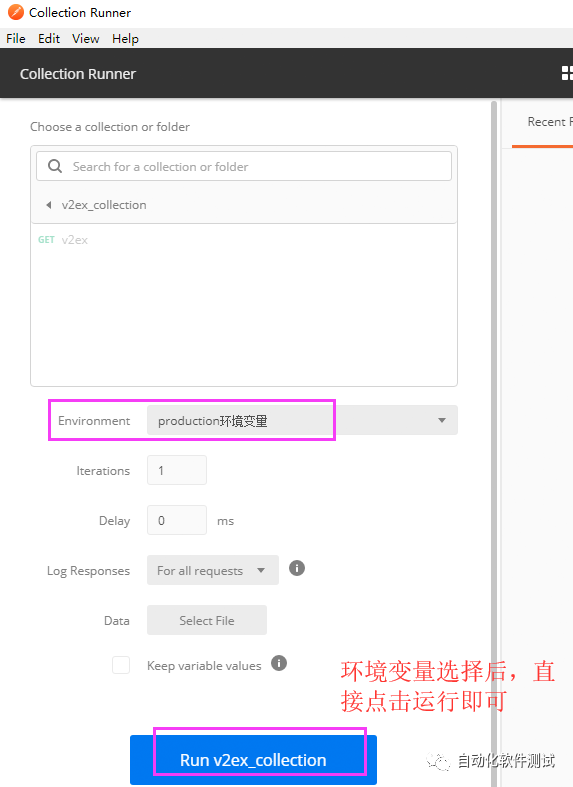Click the 'Environment' label
This screenshot has height=787, width=573.
94,421
